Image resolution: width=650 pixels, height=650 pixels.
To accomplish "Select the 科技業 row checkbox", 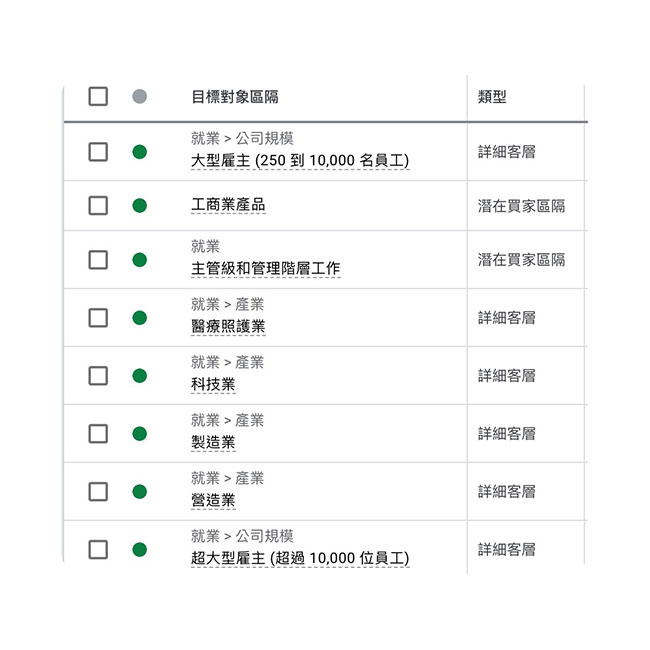I will pos(98,376).
